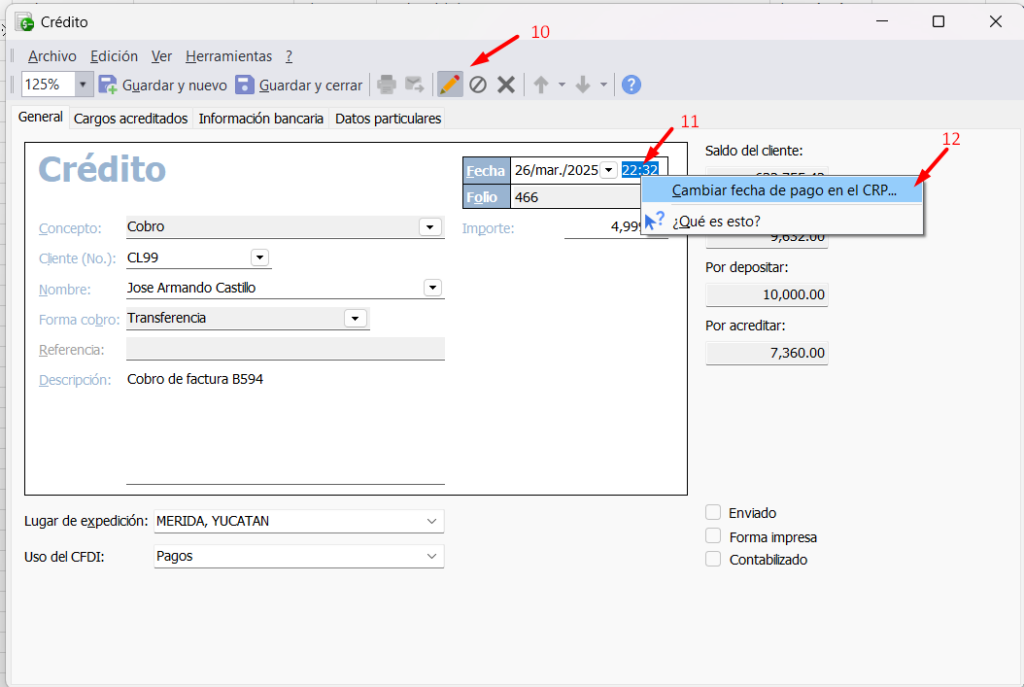Click the printer icon in toolbar
Viewport: 1024px width, 687px height.
pyautogui.click(x=386, y=85)
